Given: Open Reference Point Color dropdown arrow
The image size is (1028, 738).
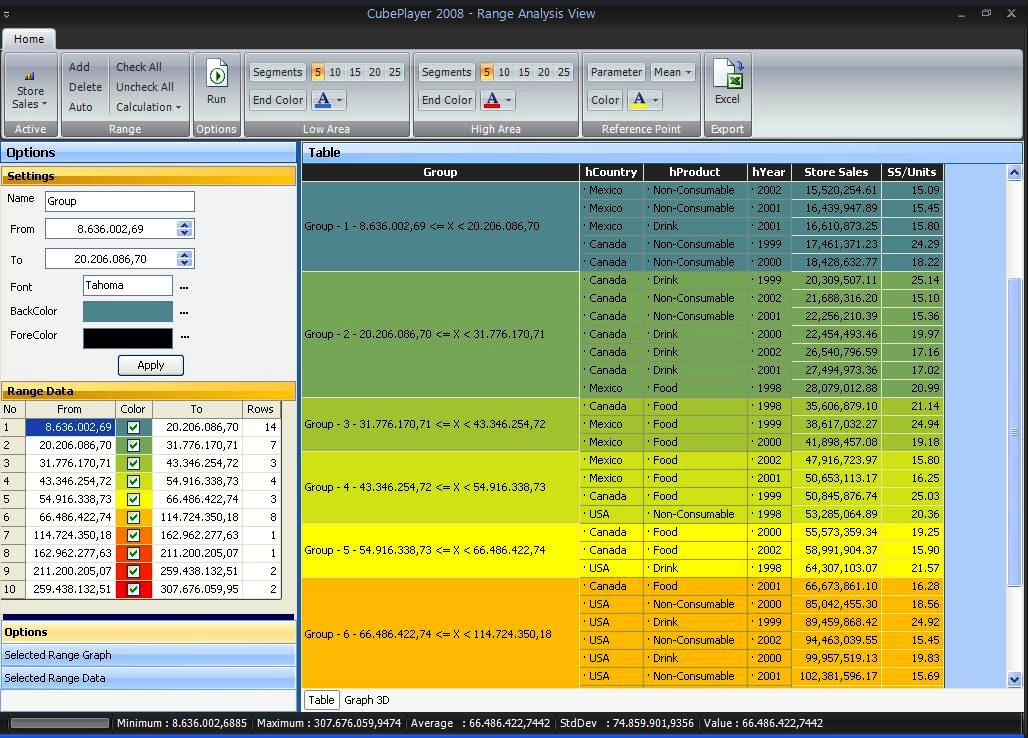Looking at the screenshot, I should (655, 100).
